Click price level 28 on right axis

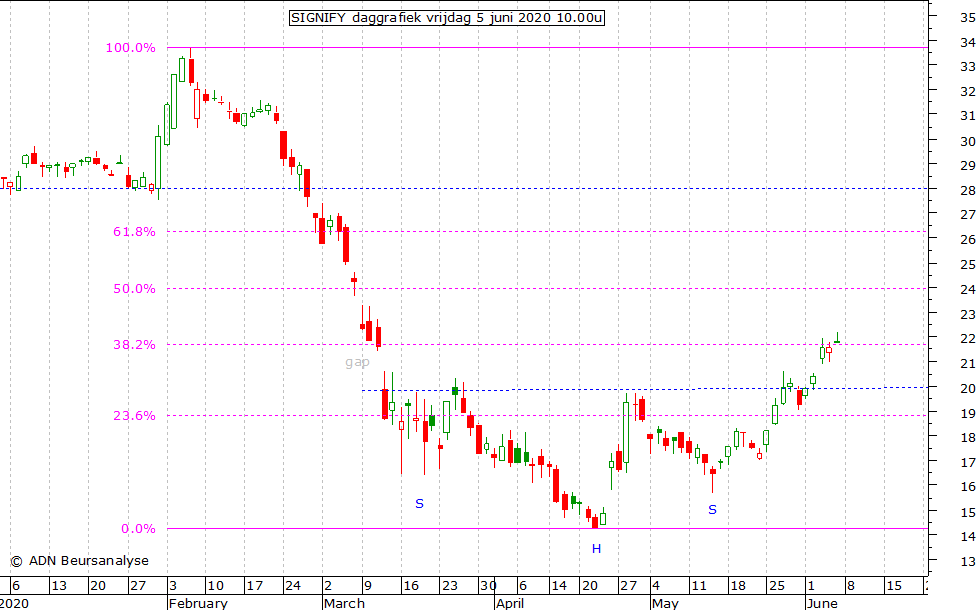tap(968, 190)
